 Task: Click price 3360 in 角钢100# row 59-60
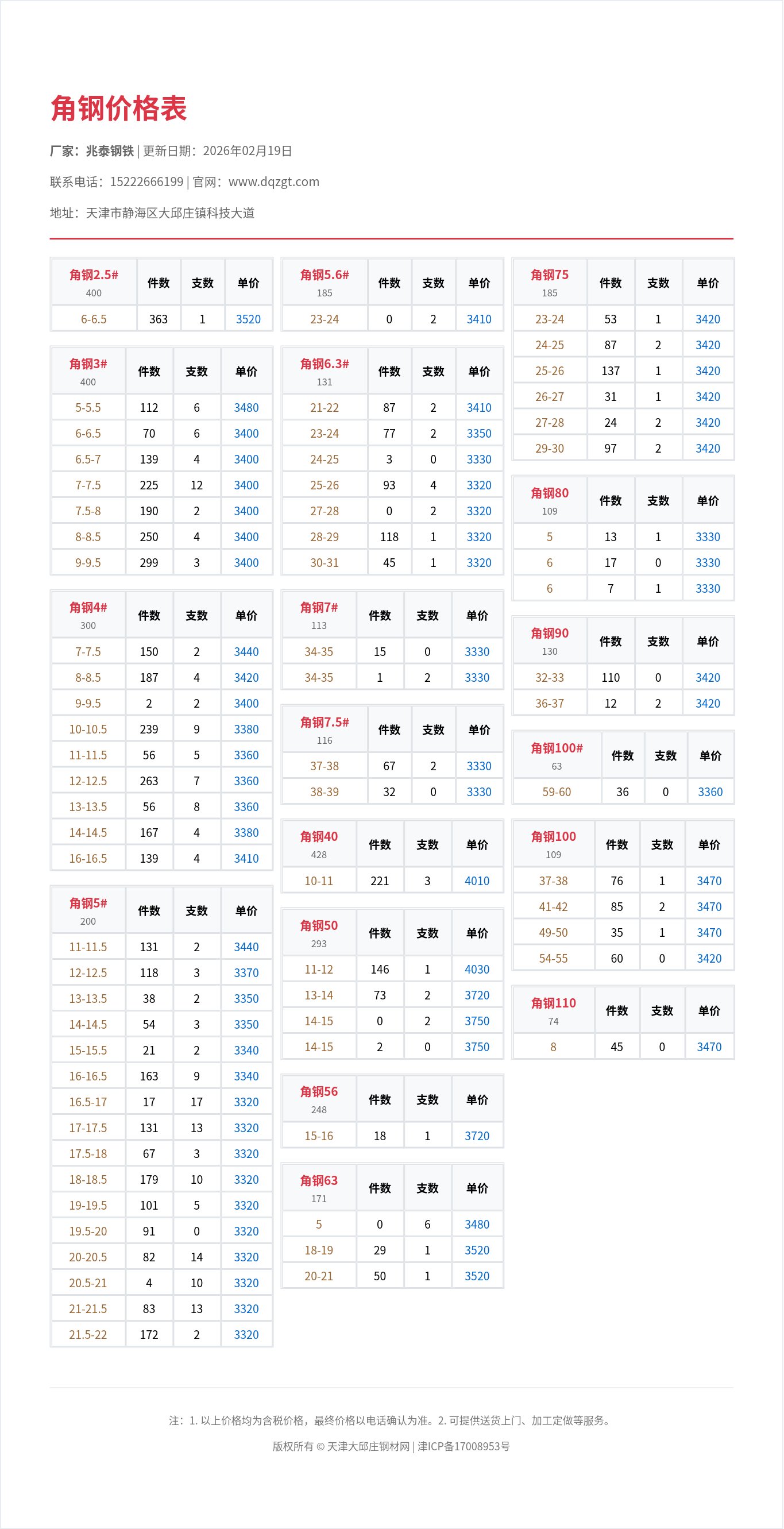[x=710, y=793]
